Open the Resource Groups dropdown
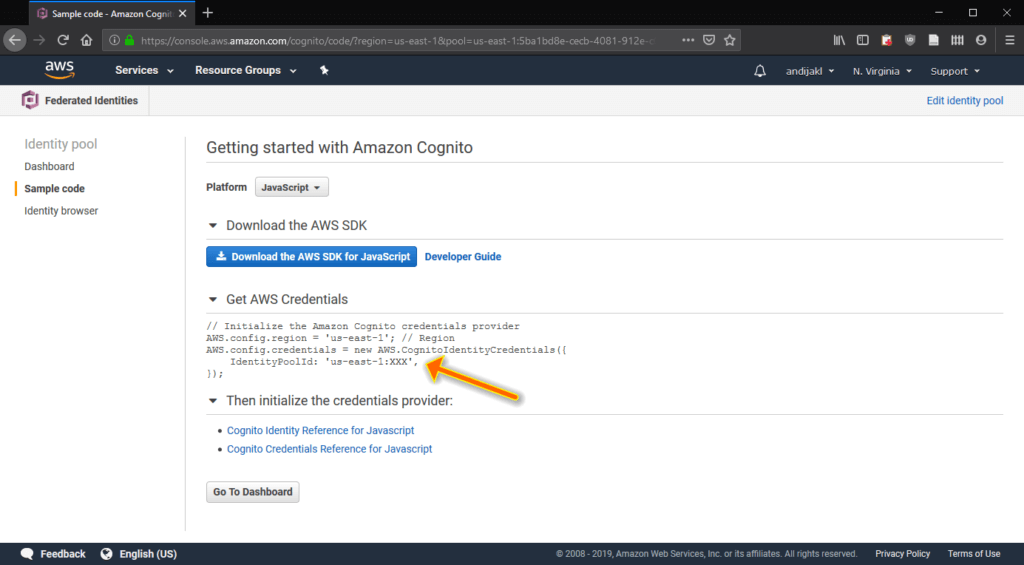Image resolution: width=1024 pixels, height=565 pixels. point(246,71)
